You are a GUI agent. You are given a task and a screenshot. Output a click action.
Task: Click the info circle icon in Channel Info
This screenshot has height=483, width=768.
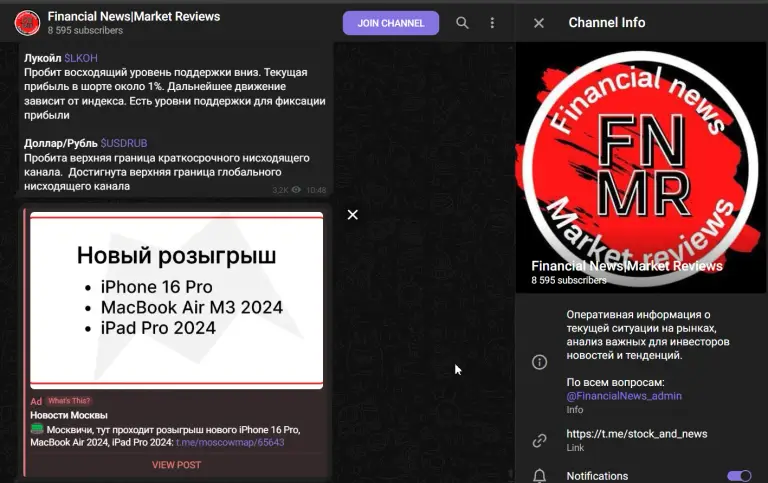tap(539, 362)
